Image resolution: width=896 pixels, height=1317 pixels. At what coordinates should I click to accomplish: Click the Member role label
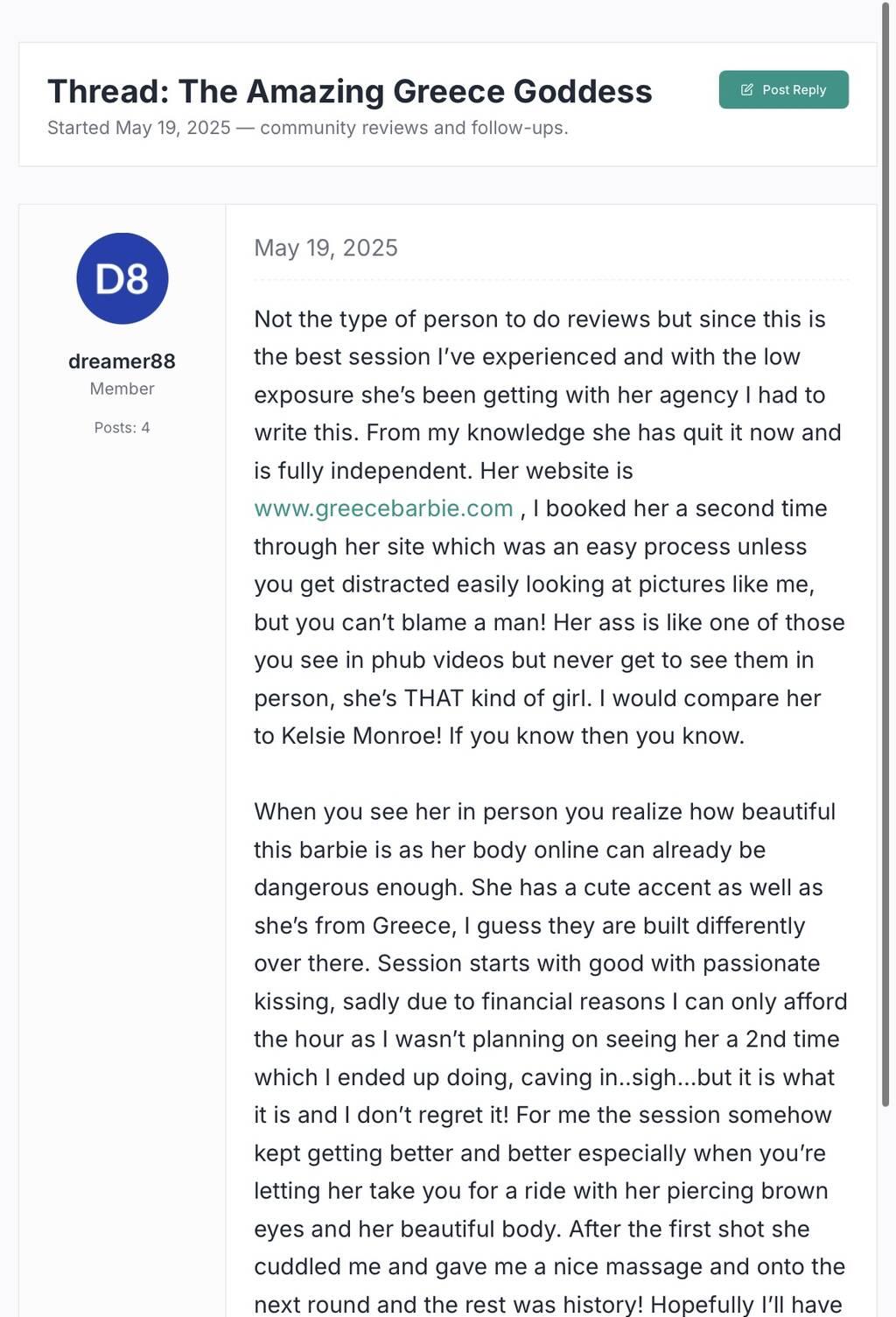tap(122, 389)
